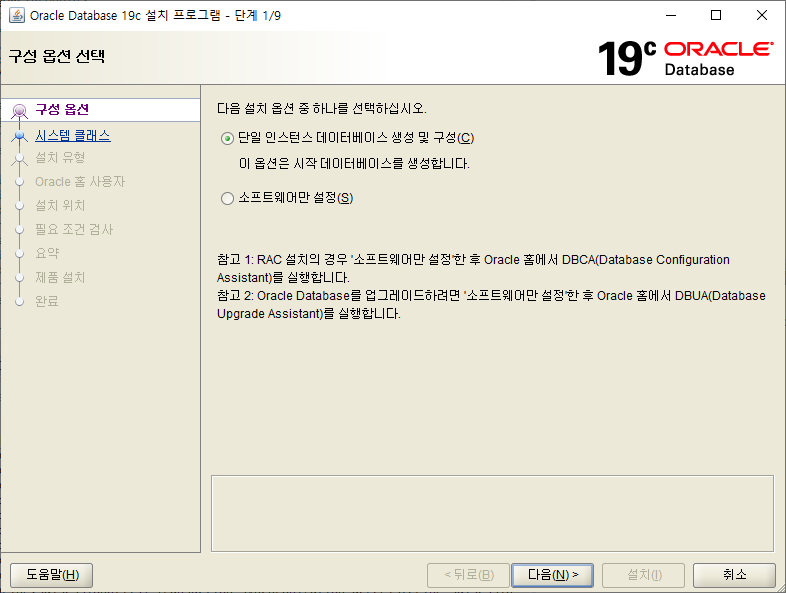The height and width of the screenshot is (593, 786).
Task: Click the disabled 뒤로(B) back button
Action: [x=468, y=575]
